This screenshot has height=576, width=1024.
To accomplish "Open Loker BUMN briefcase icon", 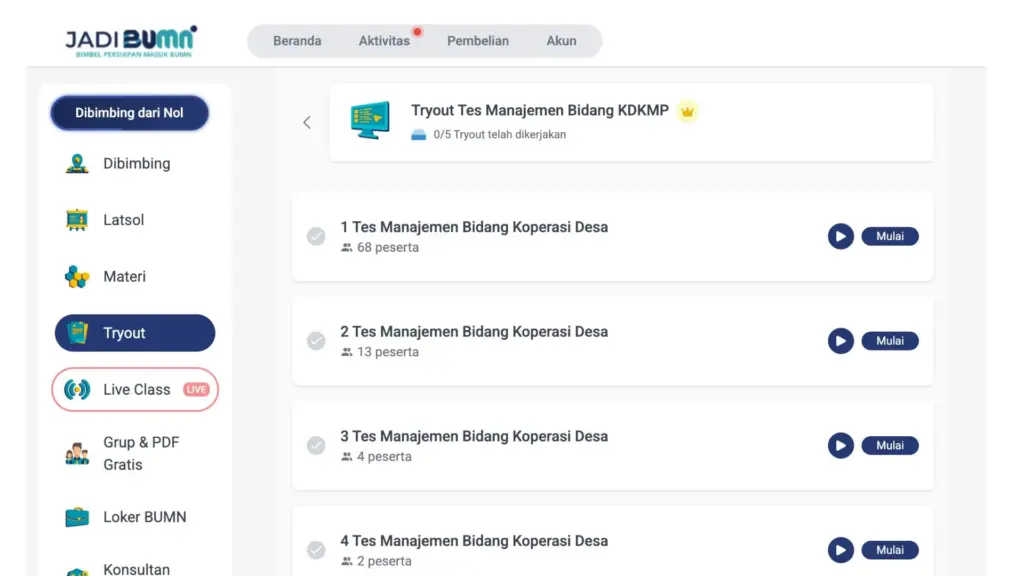I will click(x=77, y=517).
